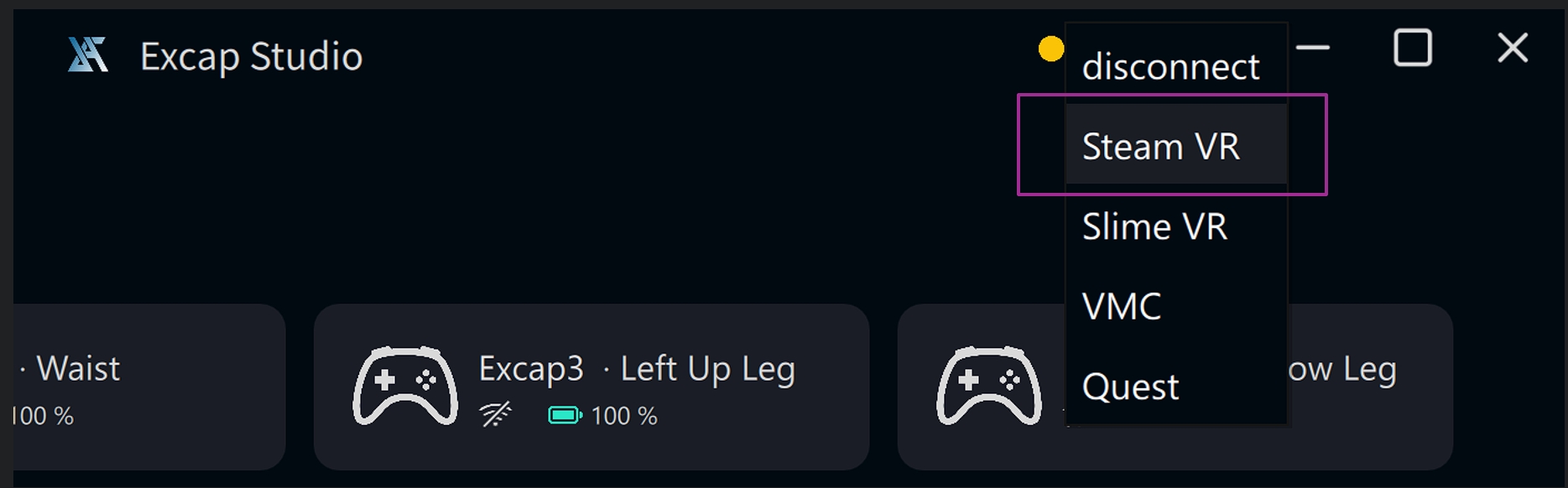Click the Excap Studio logo icon
The width and height of the screenshot is (1568, 488).
[x=89, y=55]
